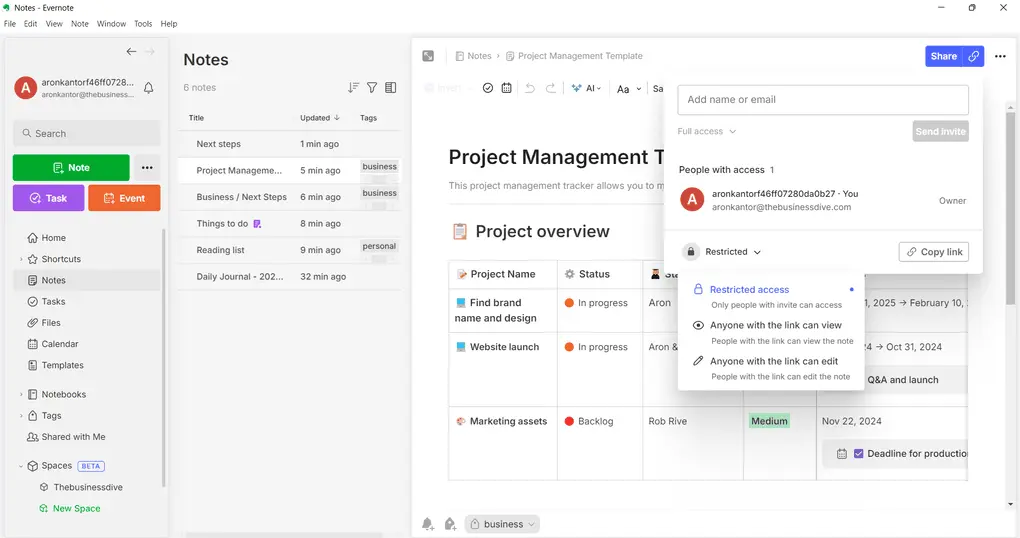Open the Edit menu

click(31, 23)
